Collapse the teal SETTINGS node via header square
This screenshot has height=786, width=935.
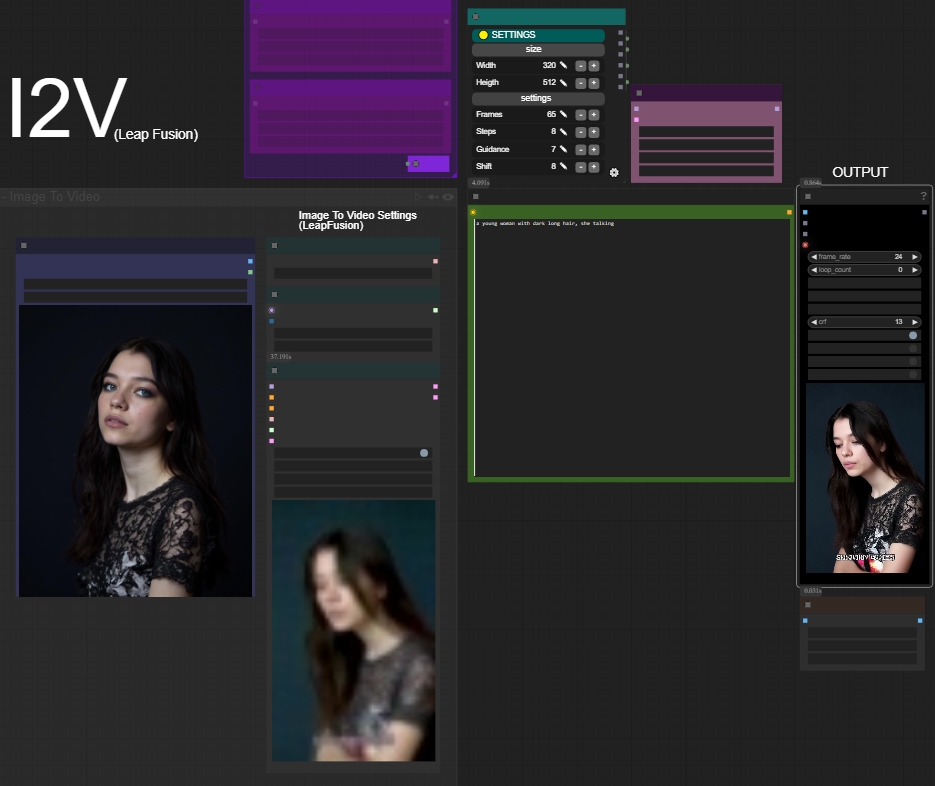475,17
